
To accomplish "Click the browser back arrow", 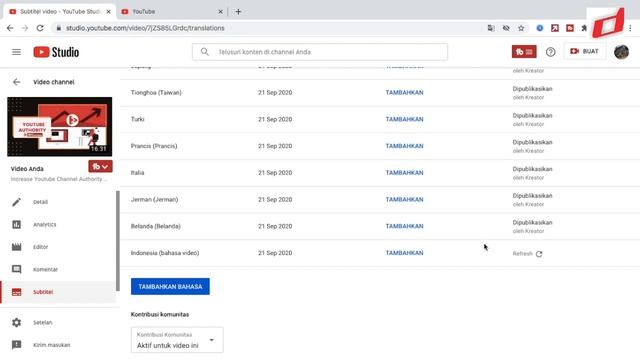I will coord(10,28).
